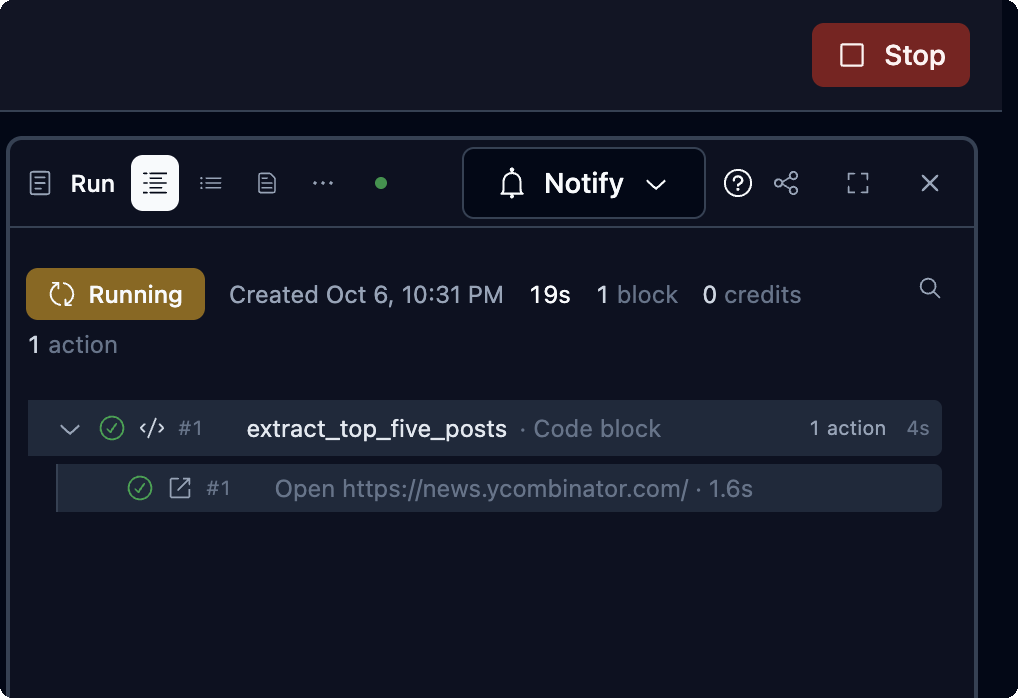Switch to the flat list view icon
Viewport: 1018px width, 698px height.
click(x=210, y=183)
